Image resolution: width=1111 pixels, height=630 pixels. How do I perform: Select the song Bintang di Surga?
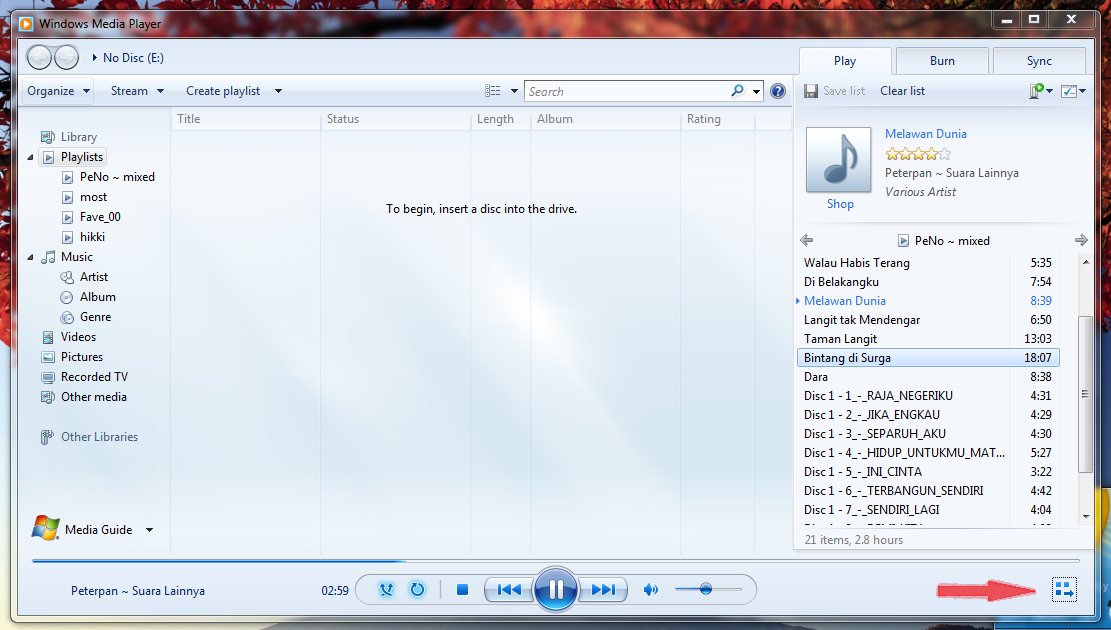point(928,358)
